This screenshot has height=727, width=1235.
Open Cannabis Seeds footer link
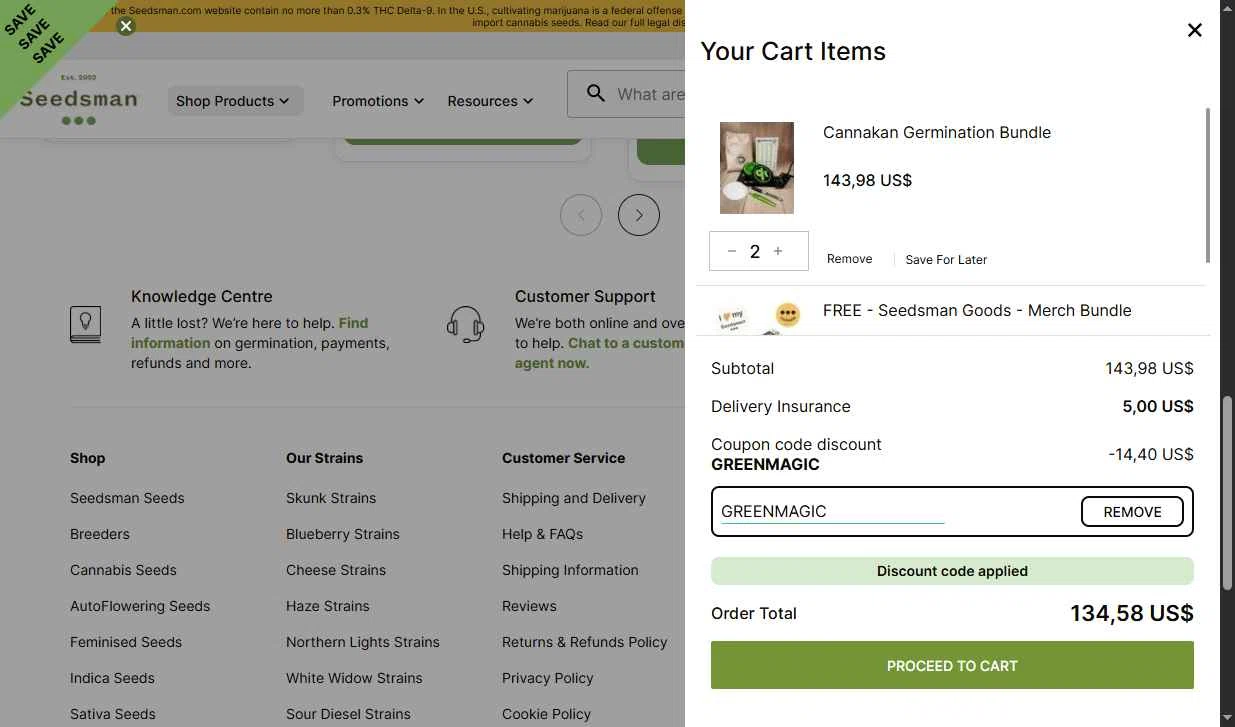(123, 570)
